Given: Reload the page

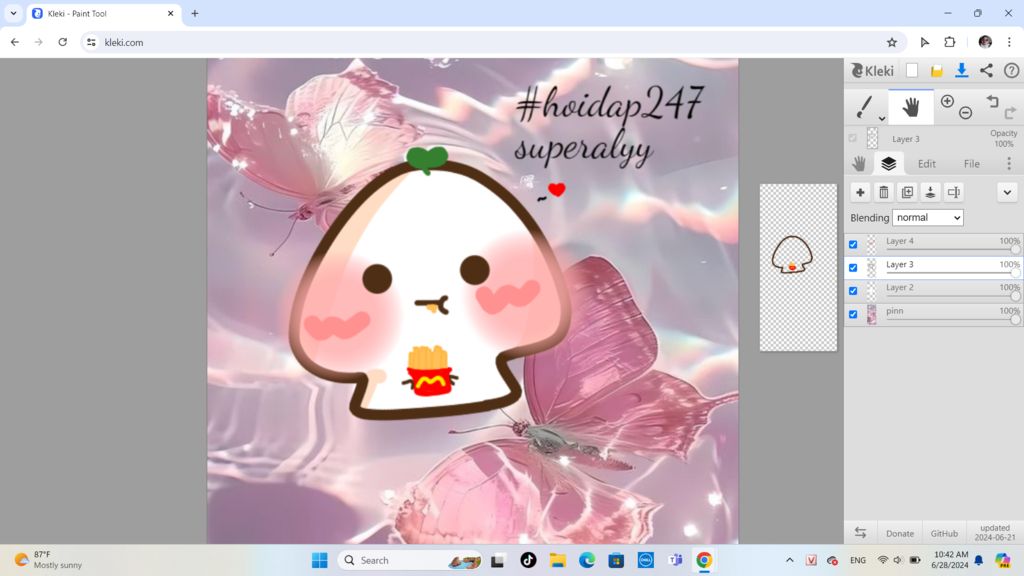Looking at the screenshot, I should [x=63, y=42].
